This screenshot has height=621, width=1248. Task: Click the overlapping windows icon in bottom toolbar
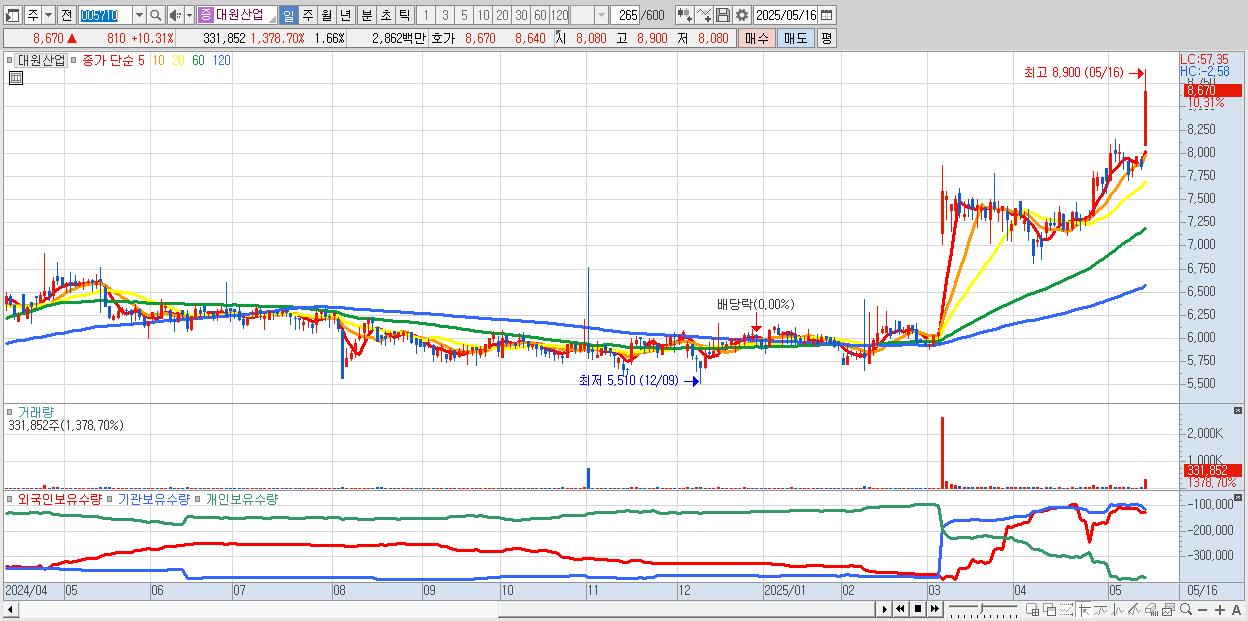coord(1050,609)
